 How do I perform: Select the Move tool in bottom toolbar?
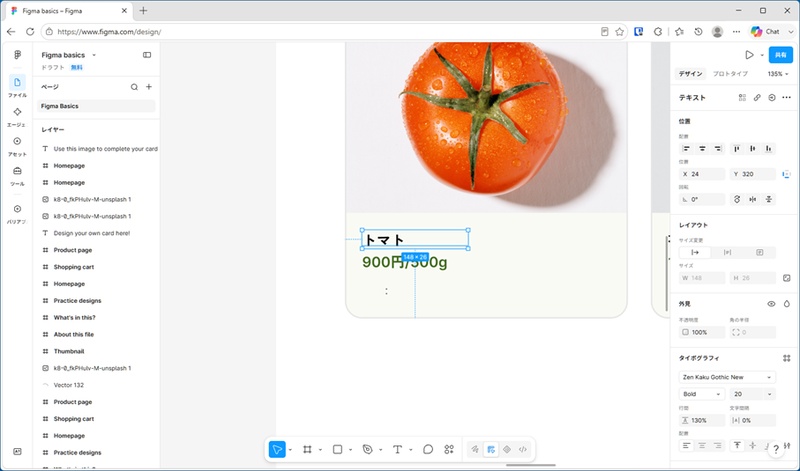[x=277, y=449]
